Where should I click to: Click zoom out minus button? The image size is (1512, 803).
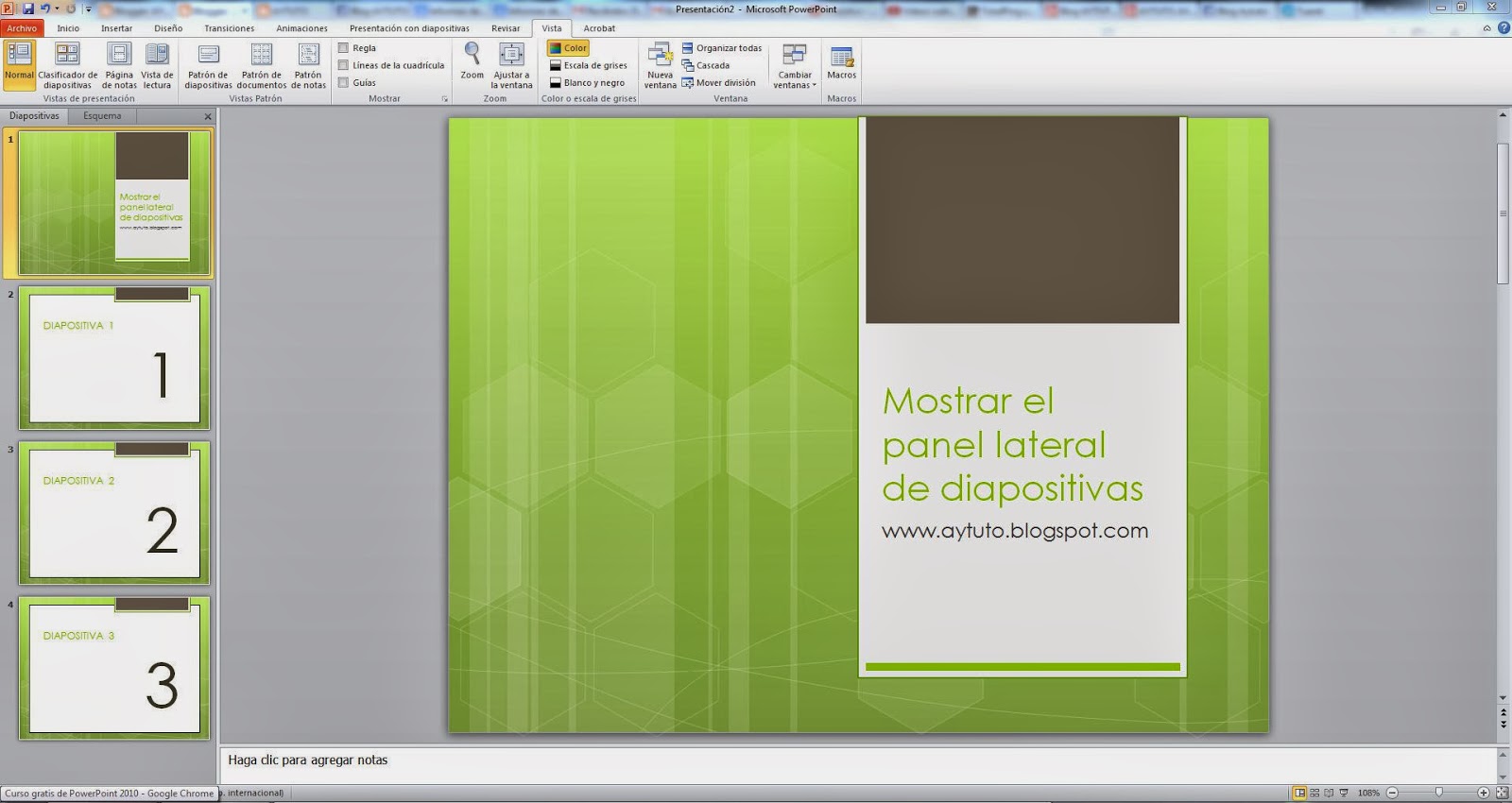[x=1393, y=793]
